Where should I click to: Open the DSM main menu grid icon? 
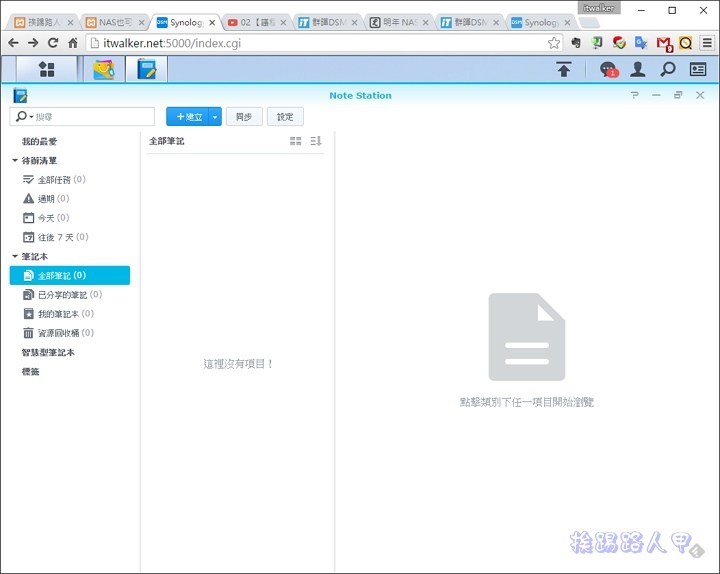click(46, 69)
